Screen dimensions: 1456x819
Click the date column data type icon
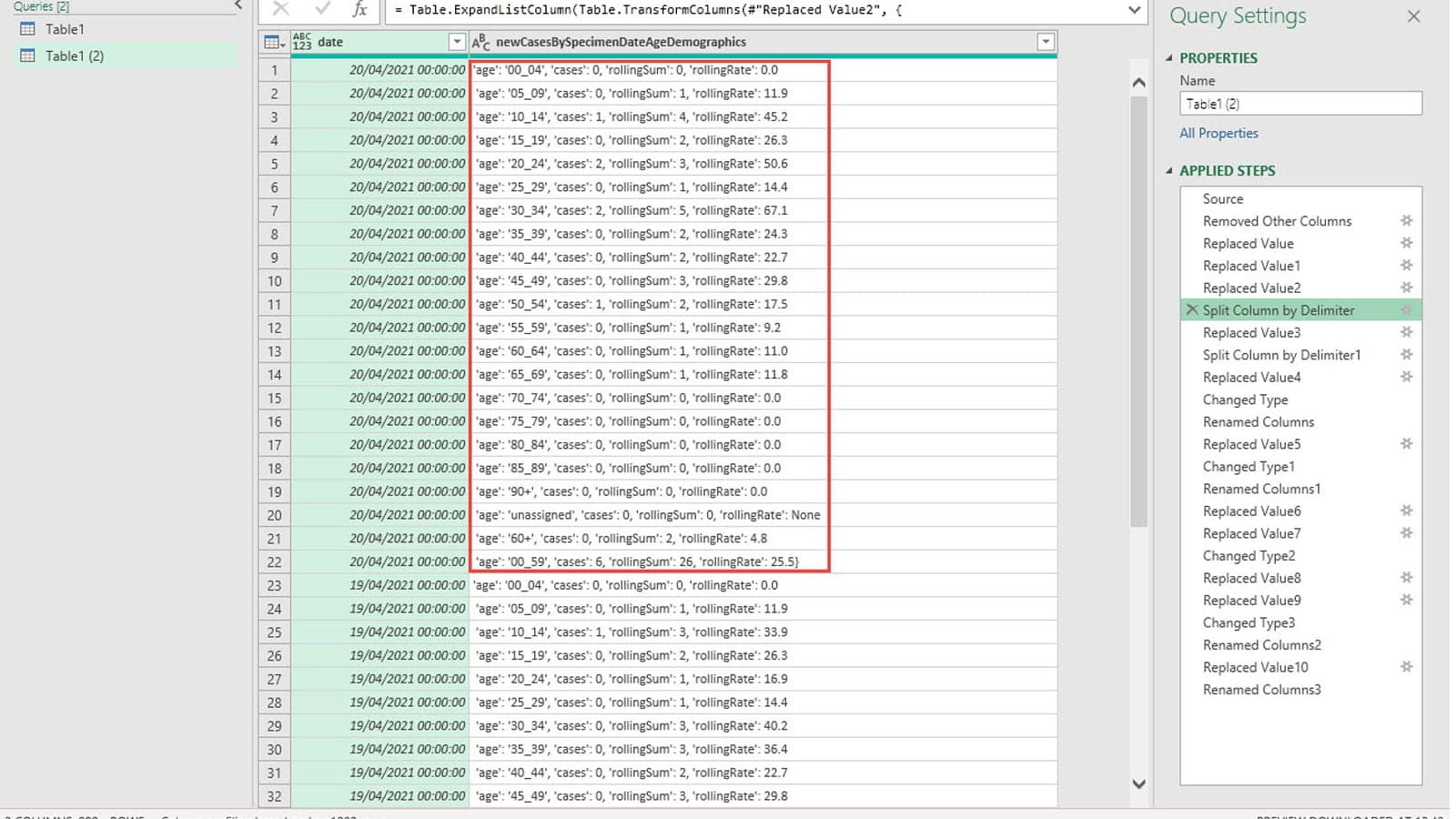pos(302,43)
